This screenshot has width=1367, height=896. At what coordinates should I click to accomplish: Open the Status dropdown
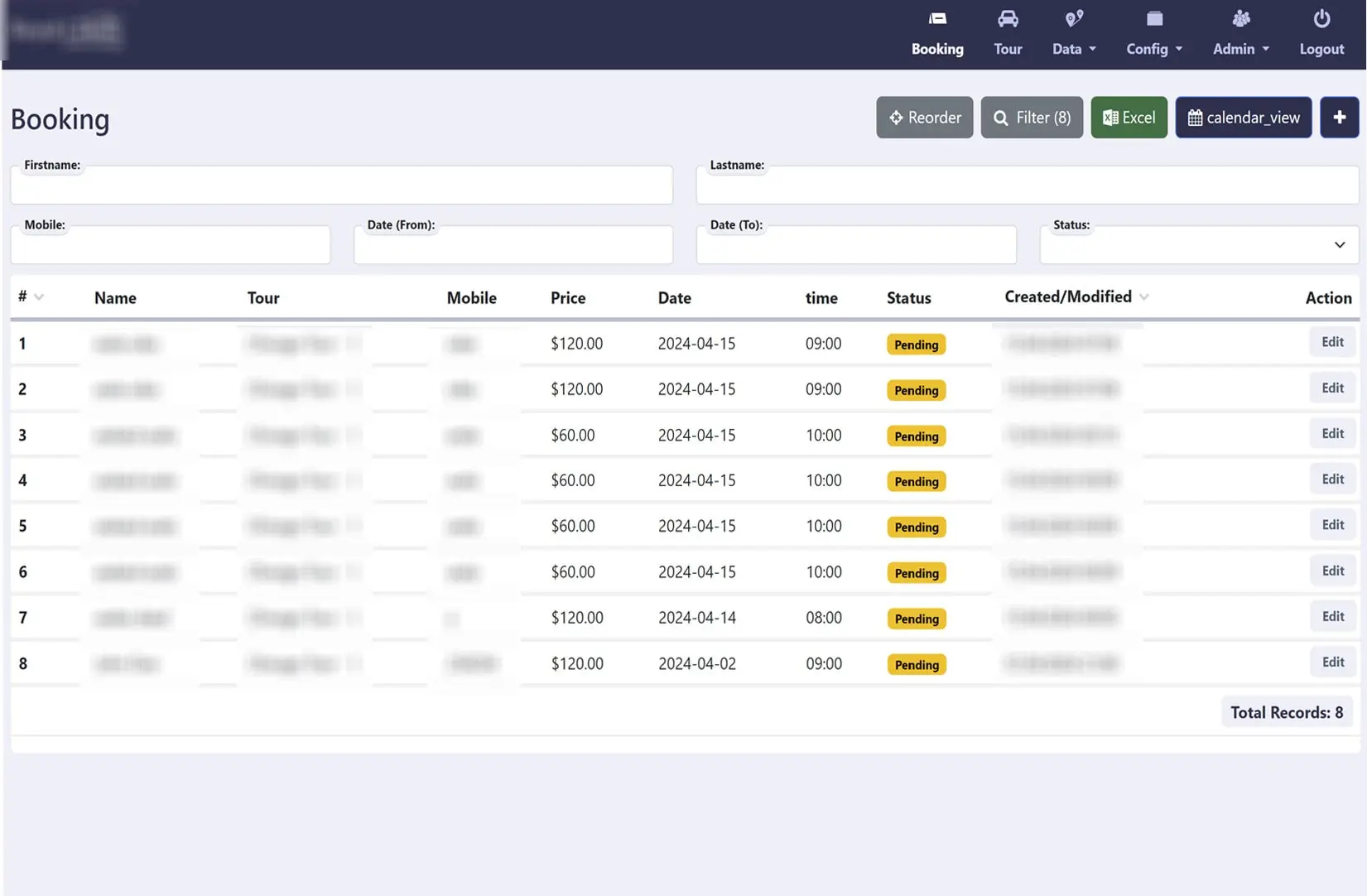[1199, 245]
